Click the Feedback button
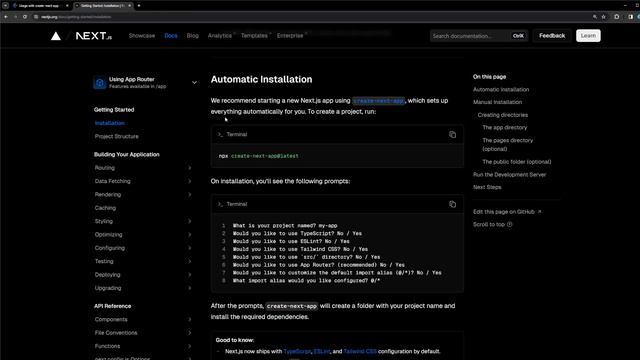The width and height of the screenshot is (640, 360). (552, 36)
